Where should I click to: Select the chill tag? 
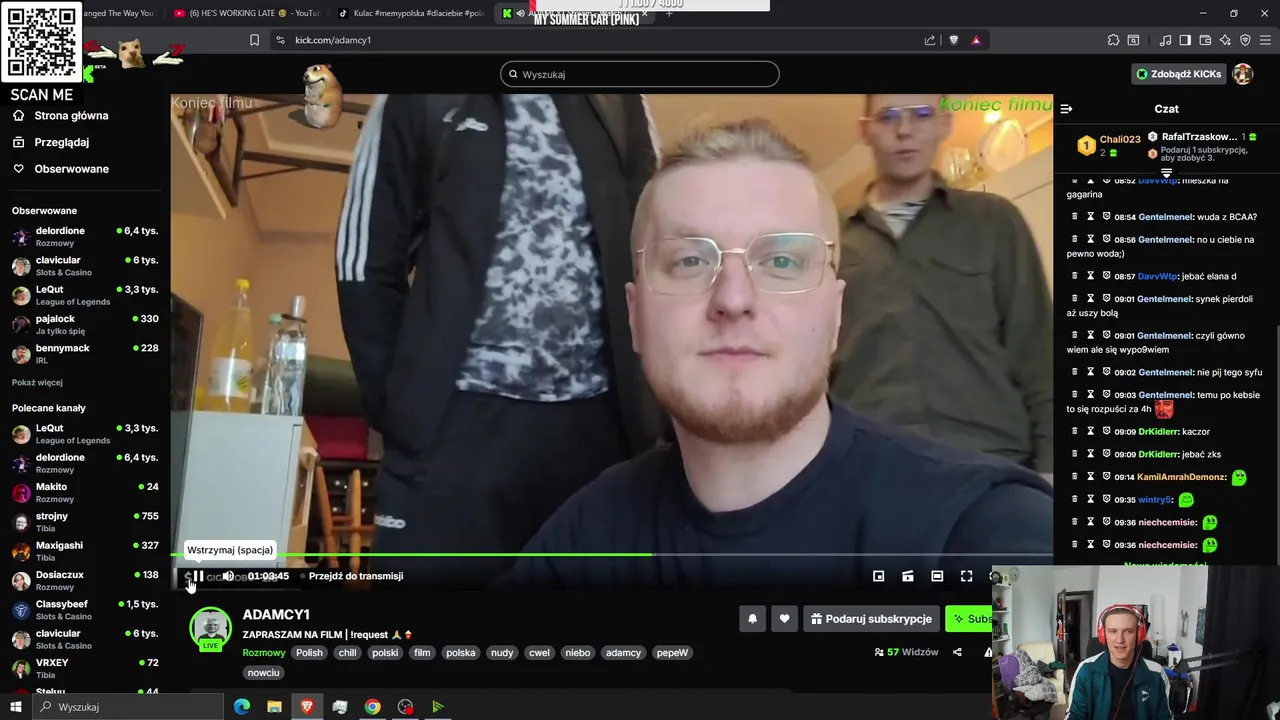(347, 653)
